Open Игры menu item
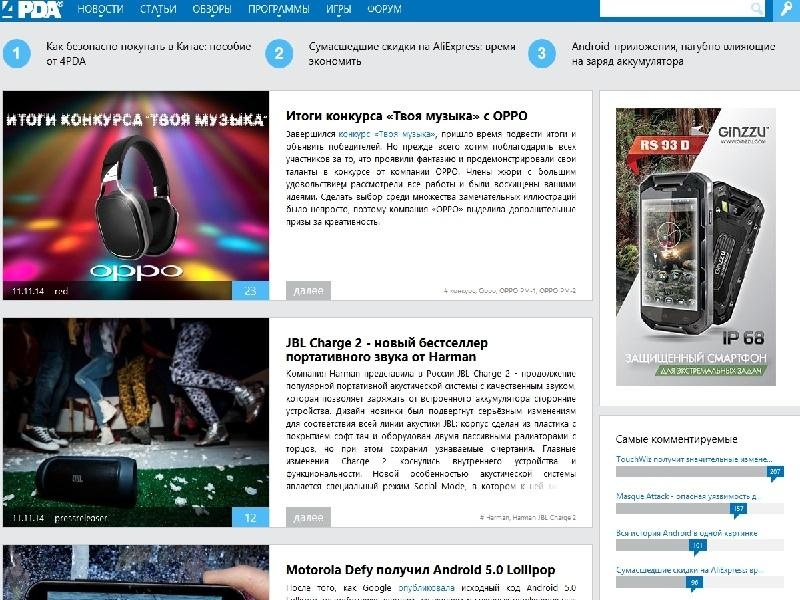800x600 pixels. click(339, 9)
